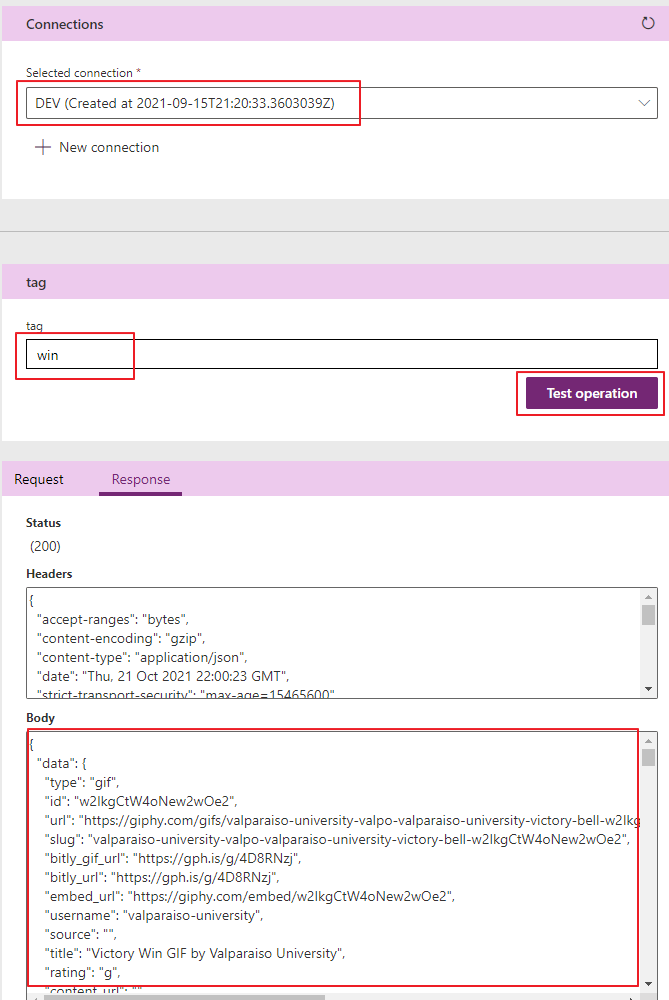This screenshot has height=1000, width=669.
Task: Select the Response tab
Action: tap(141, 479)
